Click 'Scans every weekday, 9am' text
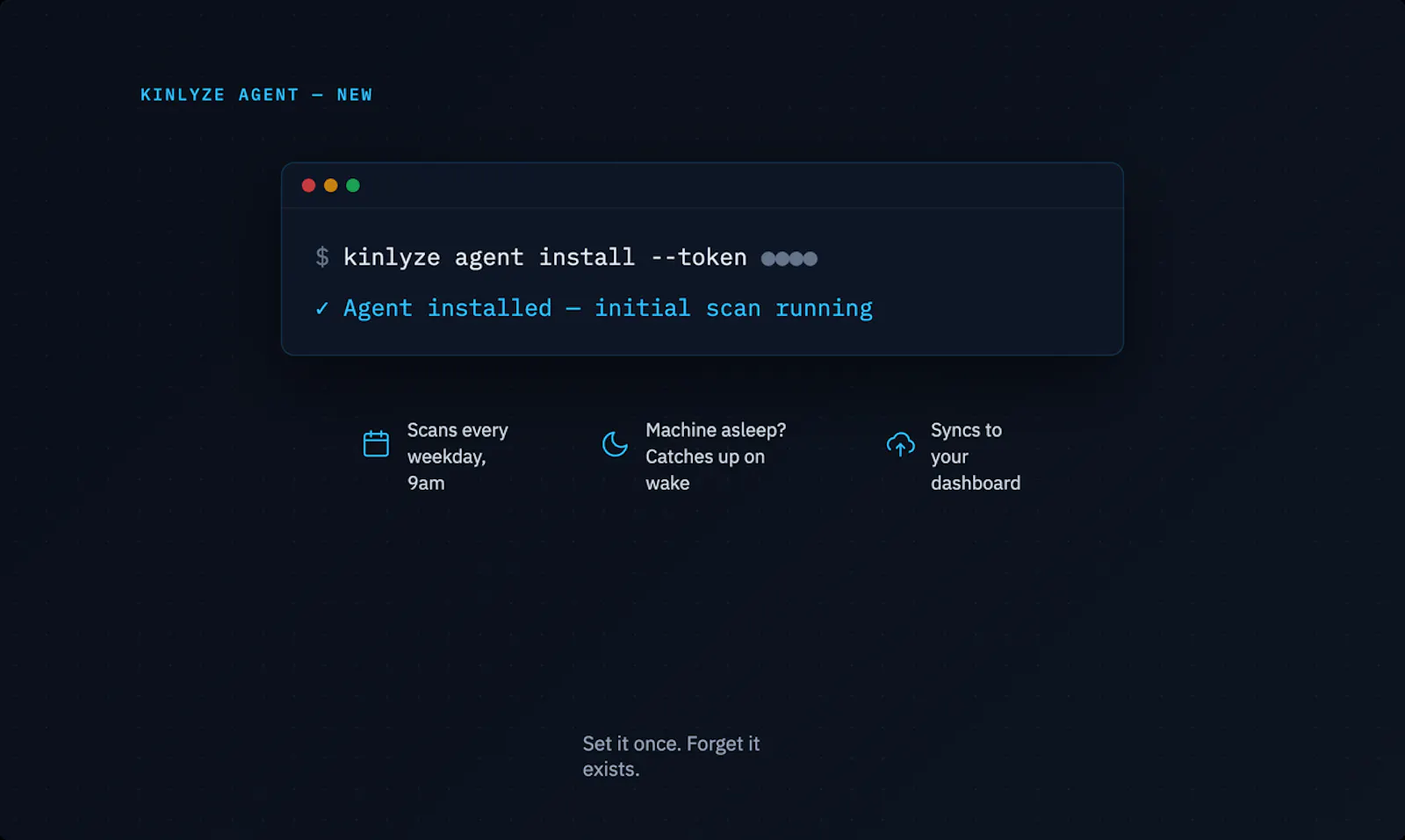The image size is (1405, 840). pos(458,456)
